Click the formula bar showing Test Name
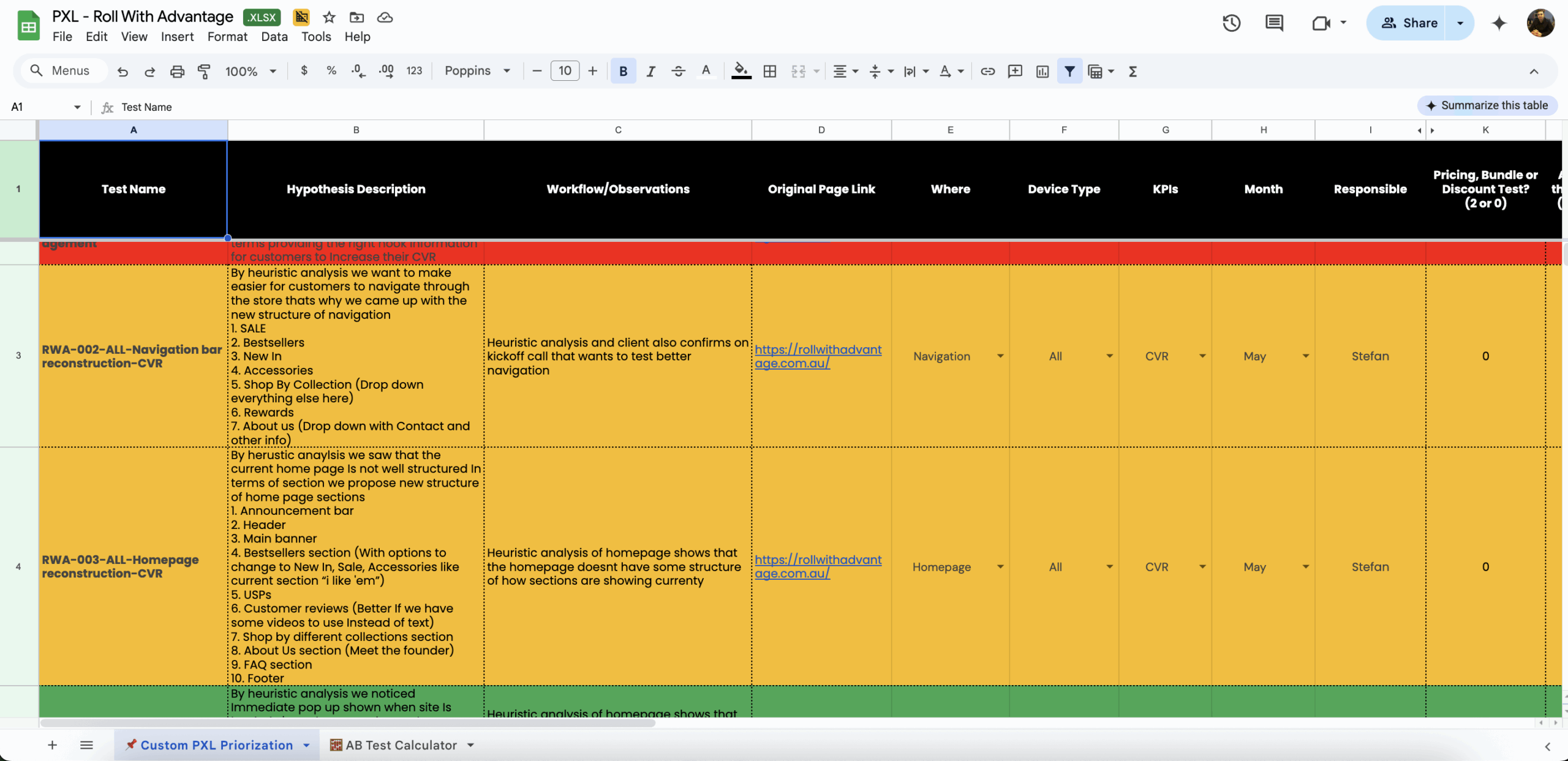The width and height of the screenshot is (1568, 761). 759,107
